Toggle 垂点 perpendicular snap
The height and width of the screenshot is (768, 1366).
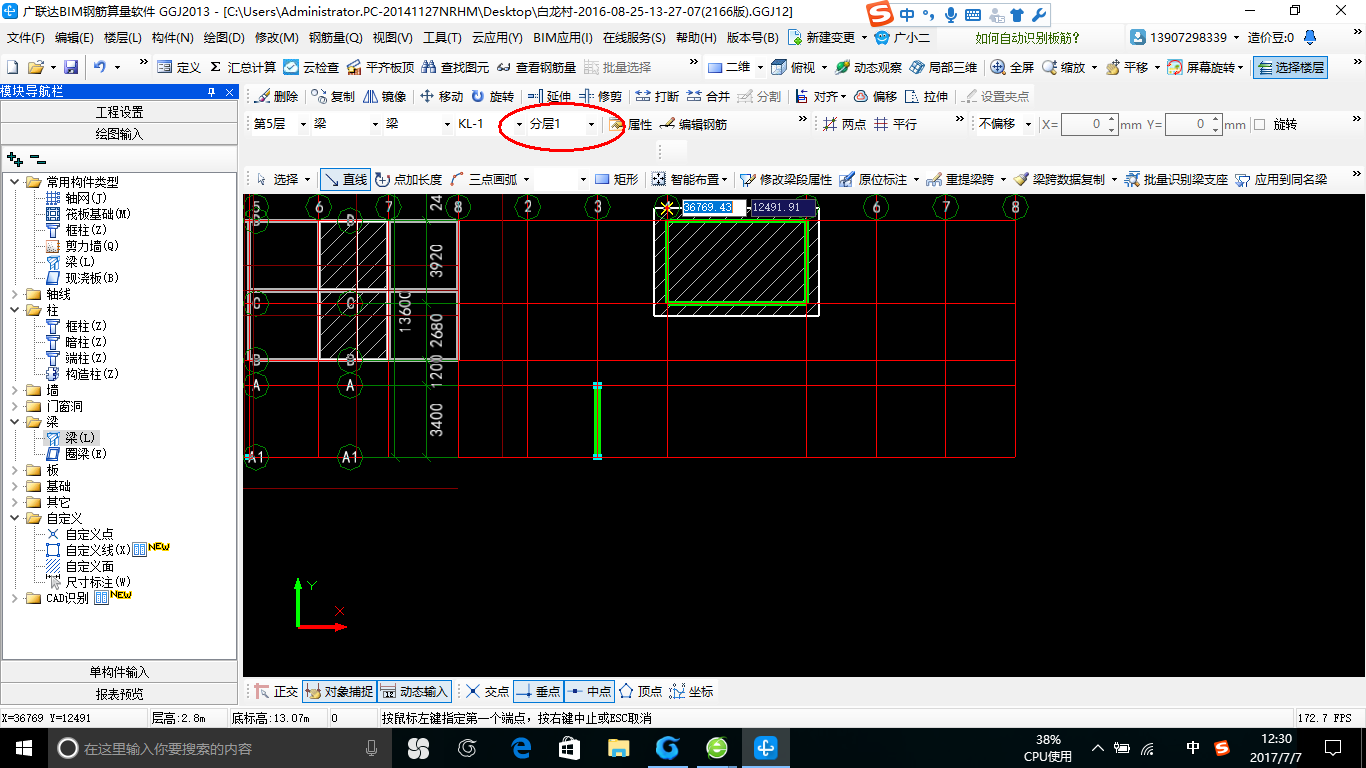point(538,691)
